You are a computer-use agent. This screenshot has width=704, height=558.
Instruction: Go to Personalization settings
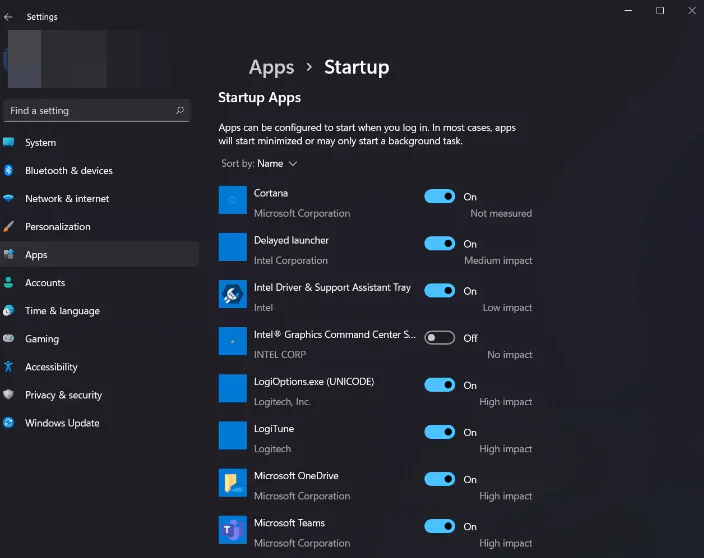click(x=58, y=227)
